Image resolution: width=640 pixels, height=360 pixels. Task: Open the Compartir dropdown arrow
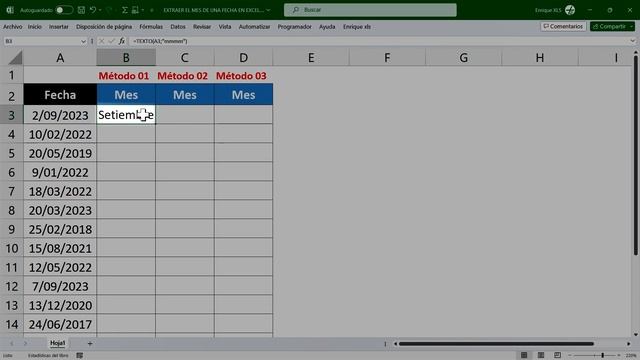click(631, 27)
